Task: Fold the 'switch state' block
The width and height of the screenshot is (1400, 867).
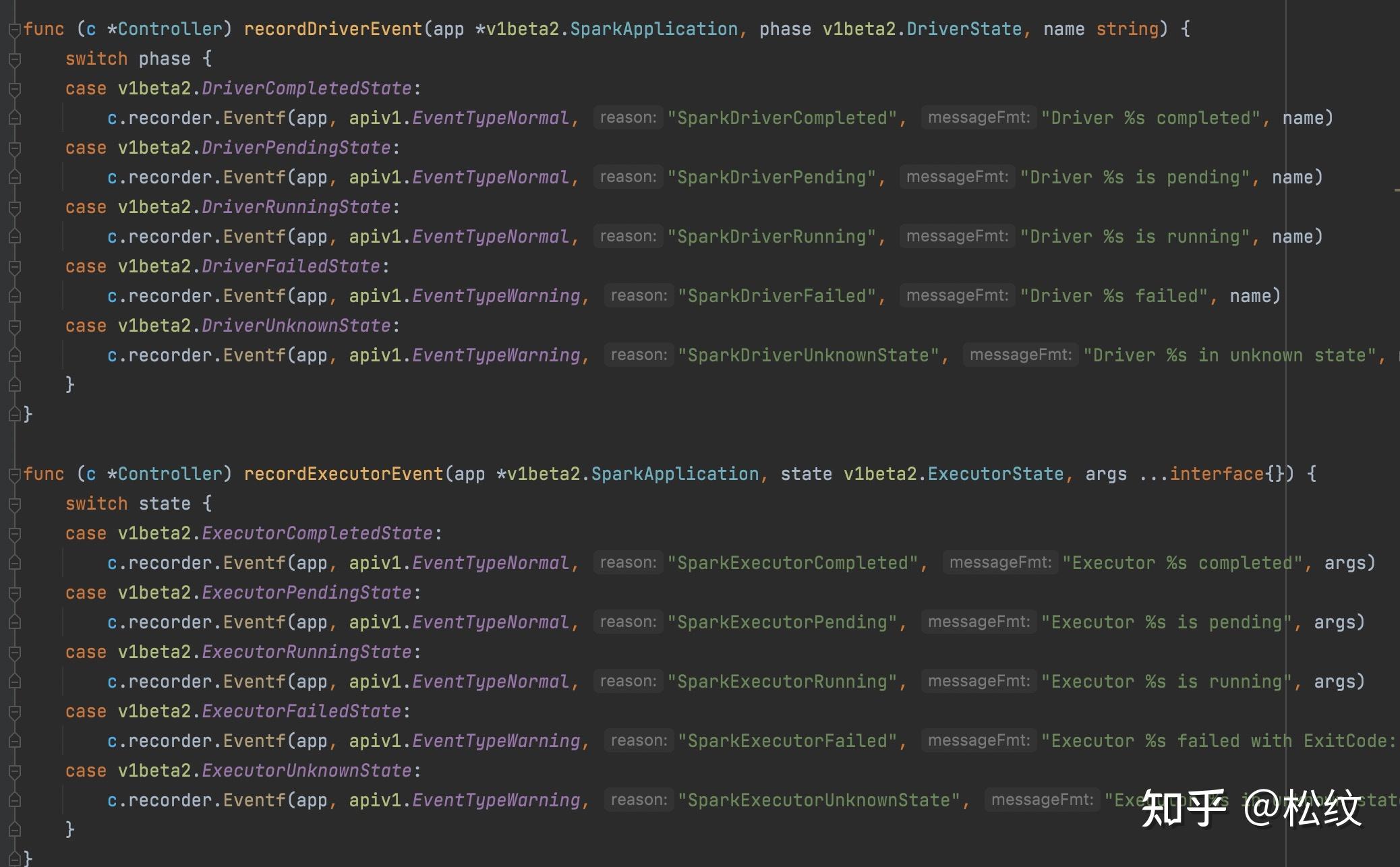Action: 14,504
